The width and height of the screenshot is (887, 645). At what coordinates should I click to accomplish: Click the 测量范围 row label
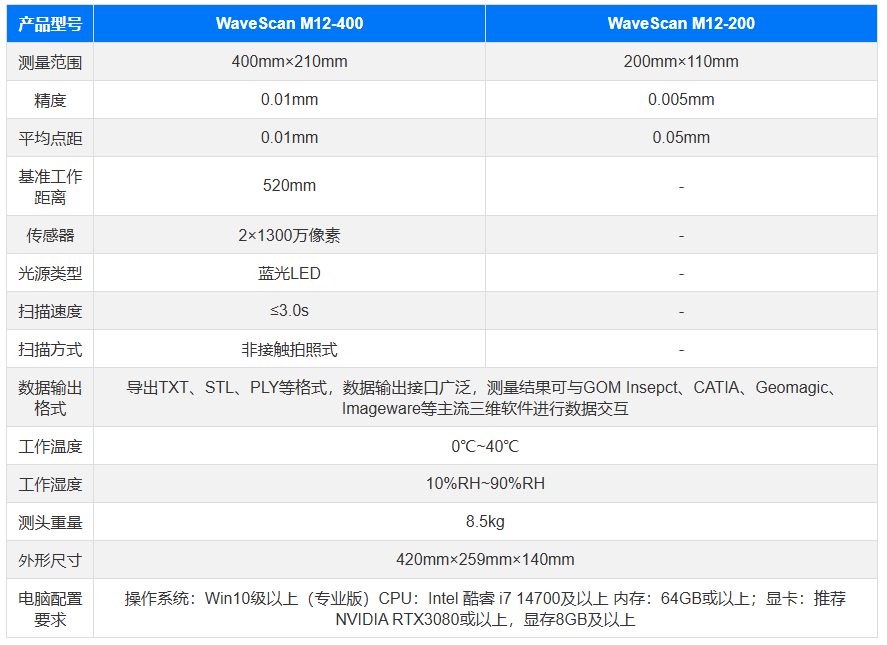50,62
